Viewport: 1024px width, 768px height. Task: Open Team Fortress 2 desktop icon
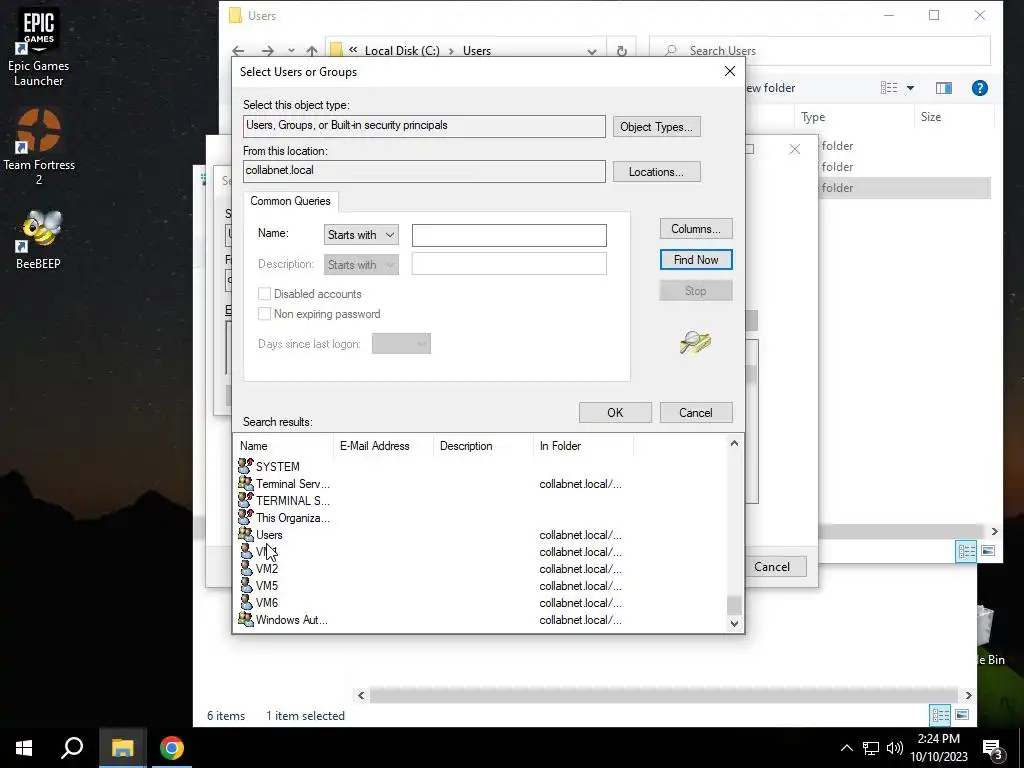pyautogui.click(x=39, y=146)
